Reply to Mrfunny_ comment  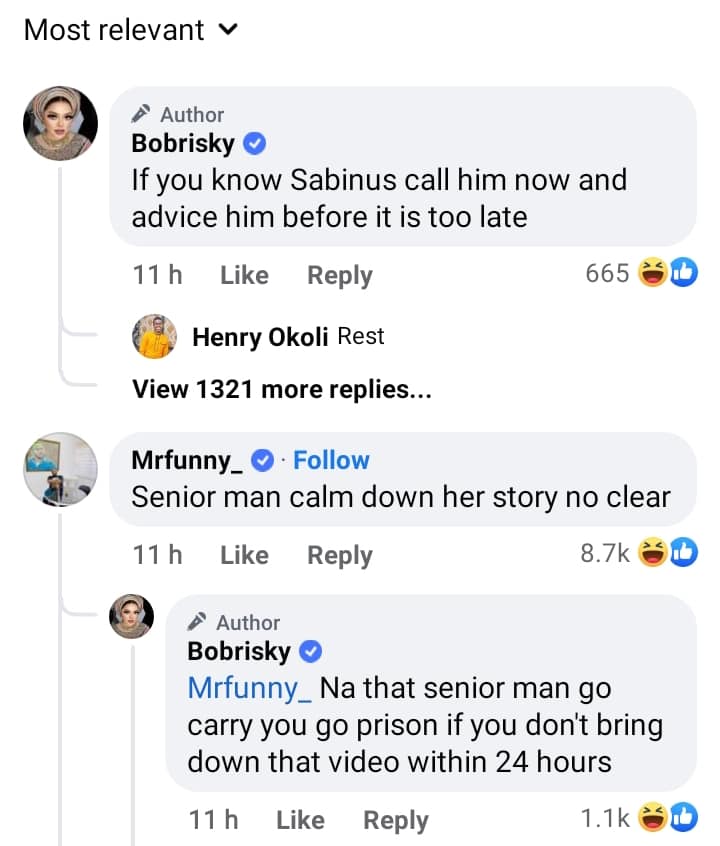(339, 555)
